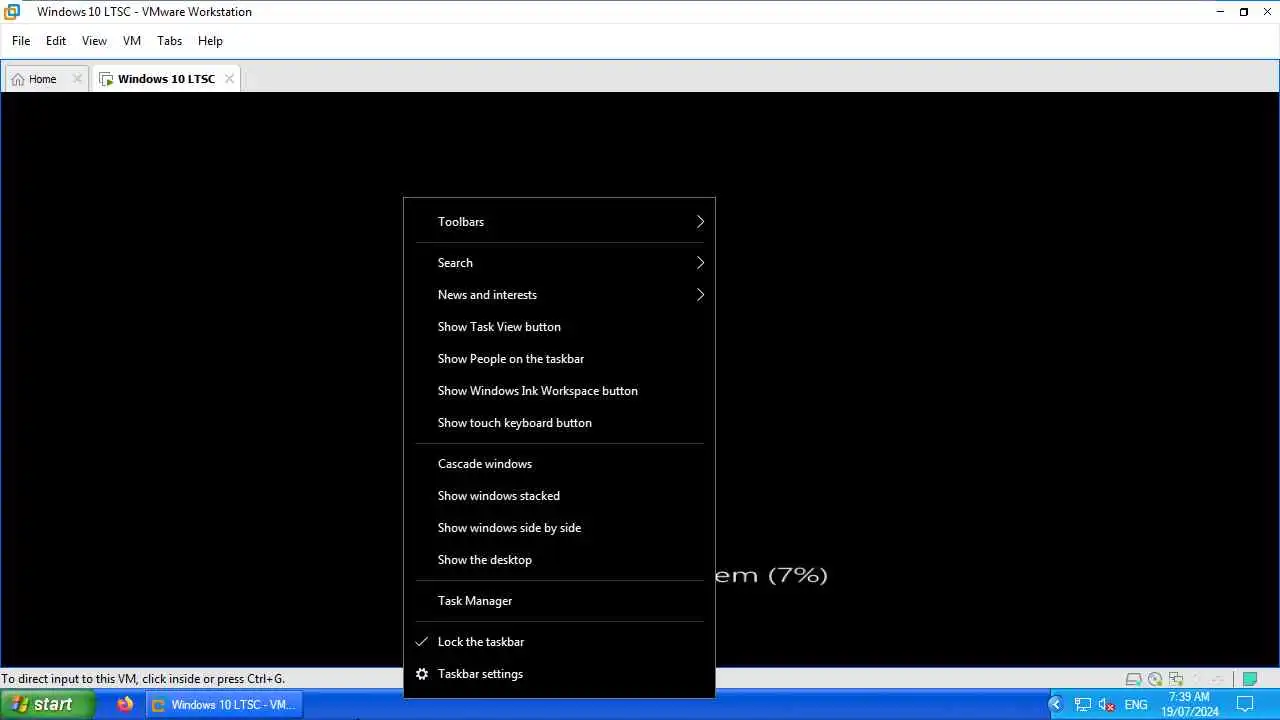Screen dimensions: 1280x720
Task: Click the muted speaker tray icon
Action: click(1107, 705)
